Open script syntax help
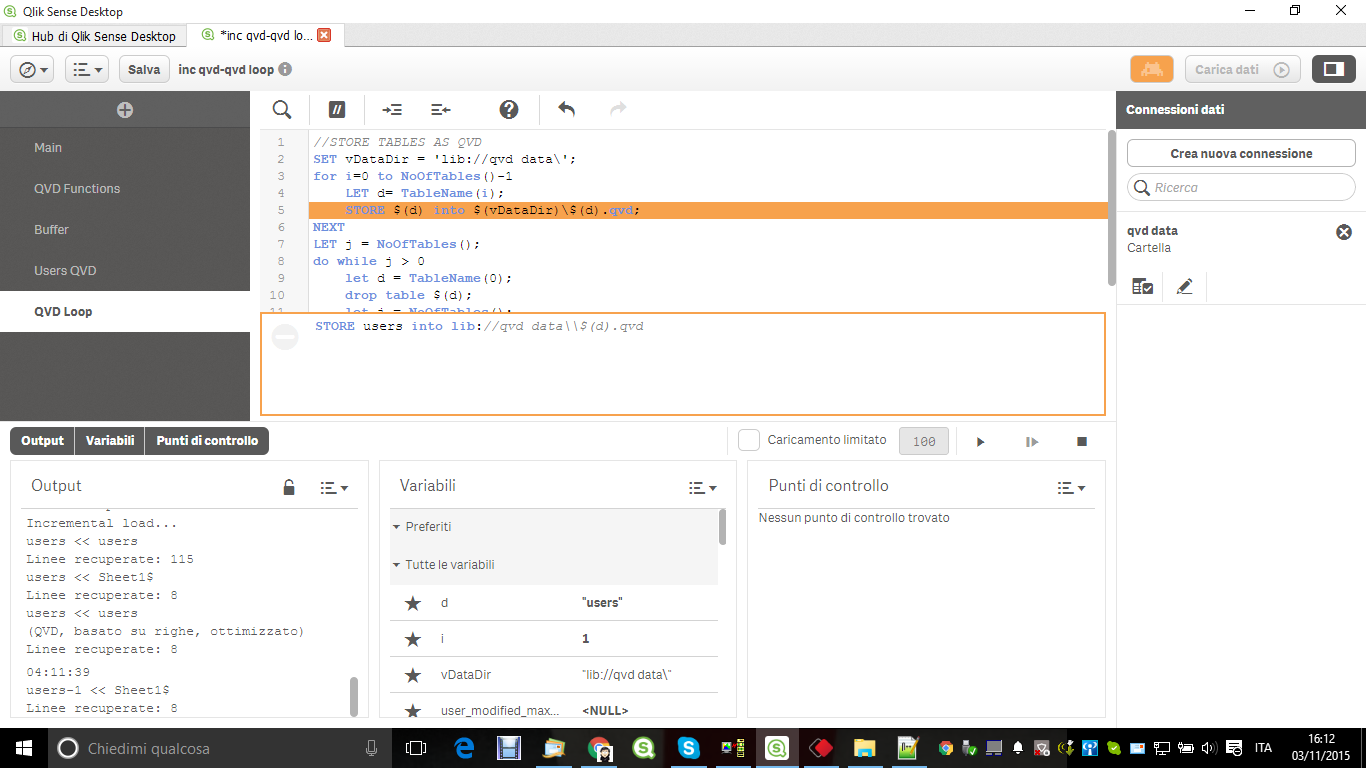1366x768 pixels. (509, 109)
